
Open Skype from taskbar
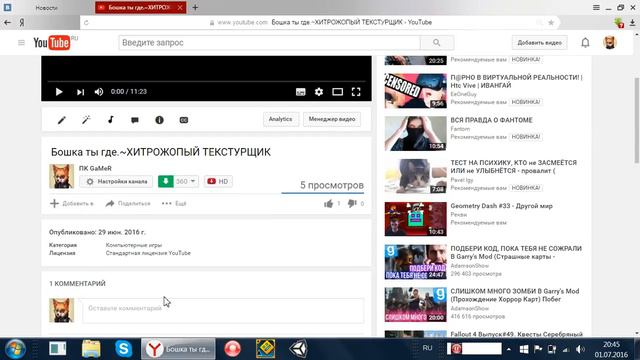[123, 349]
